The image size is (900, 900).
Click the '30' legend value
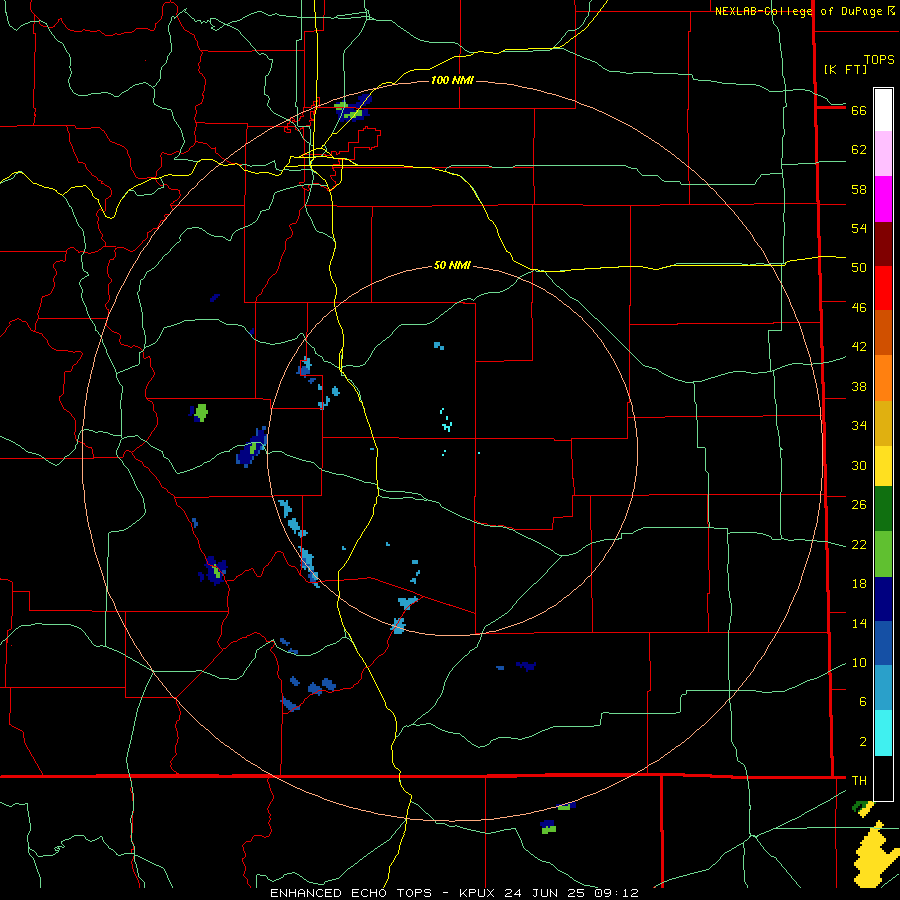click(859, 465)
